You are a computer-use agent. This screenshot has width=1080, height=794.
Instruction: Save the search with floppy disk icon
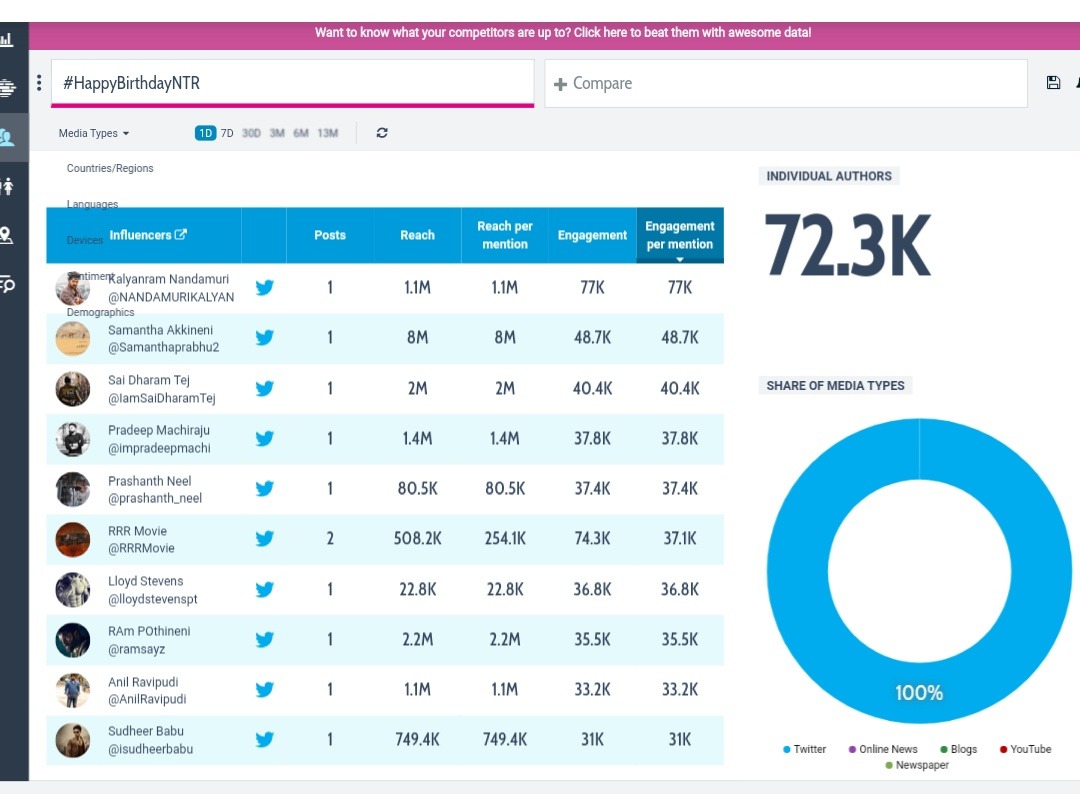click(x=1053, y=83)
